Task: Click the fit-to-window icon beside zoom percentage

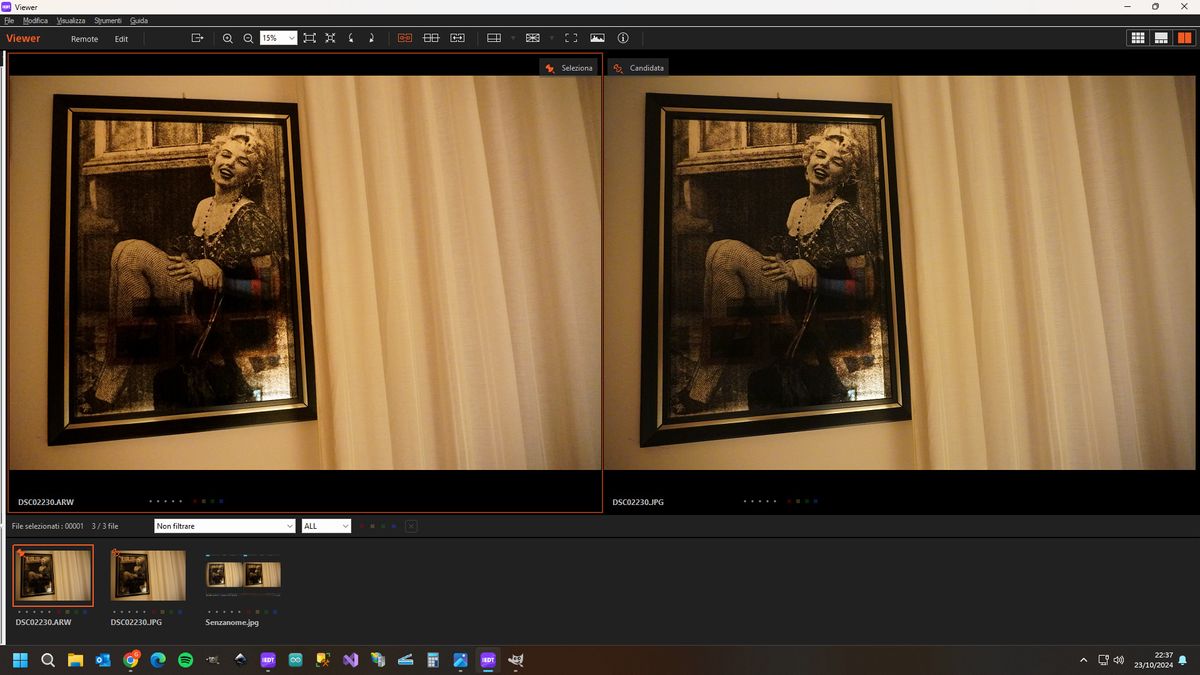Action: (x=309, y=38)
